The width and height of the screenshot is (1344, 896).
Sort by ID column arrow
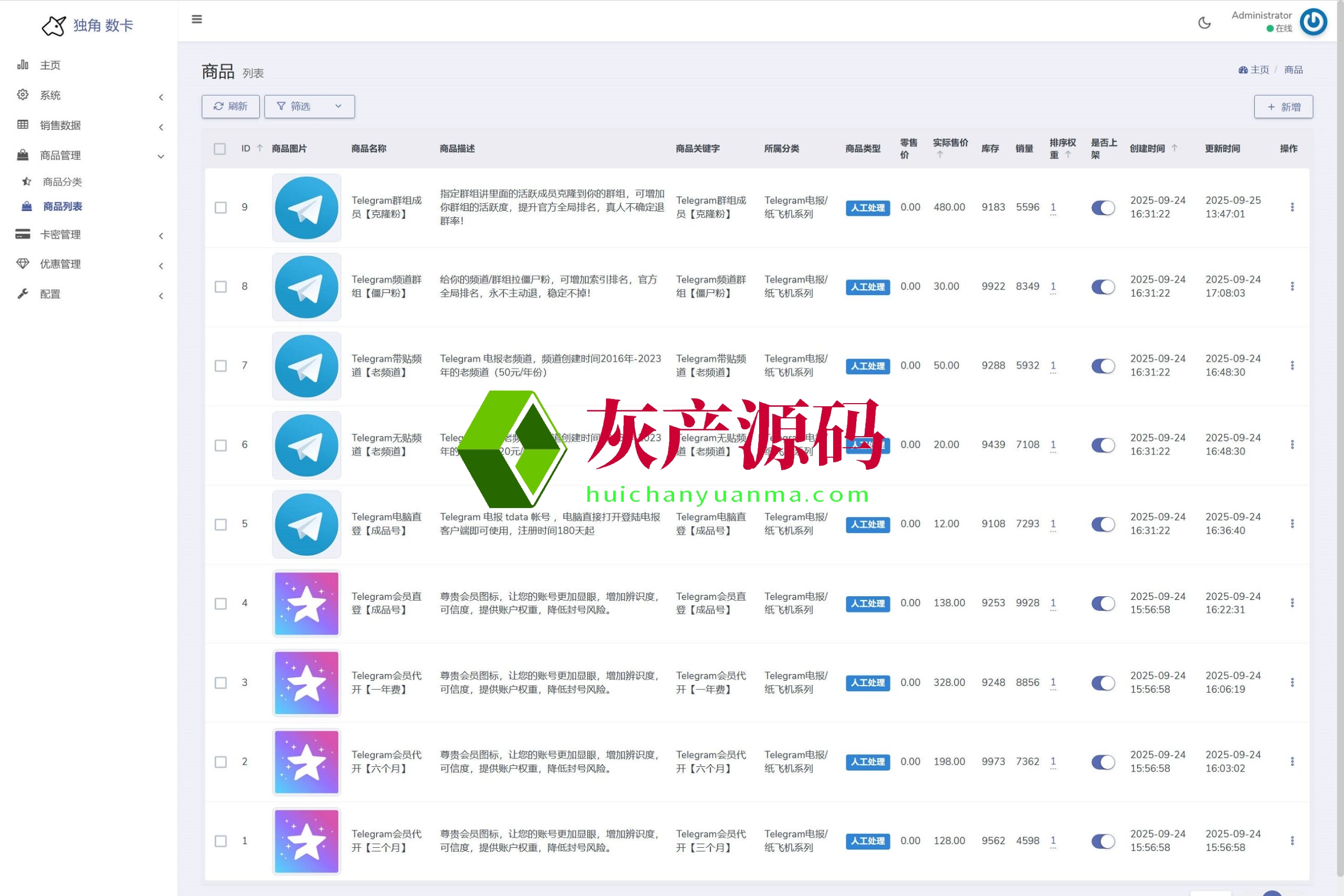click(260, 149)
